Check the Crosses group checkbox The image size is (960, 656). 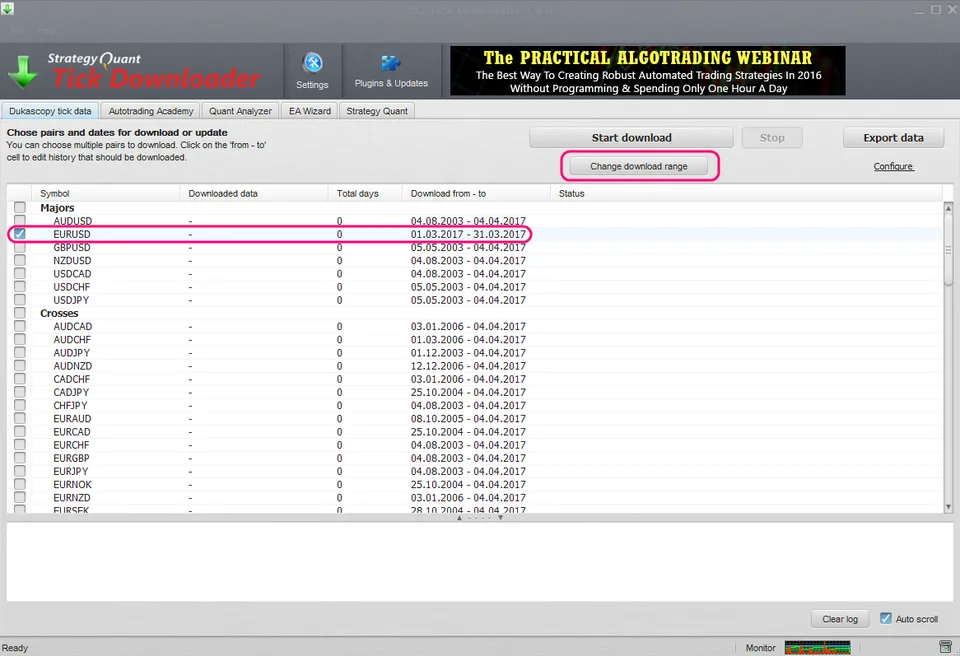pyautogui.click(x=20, y=313)
